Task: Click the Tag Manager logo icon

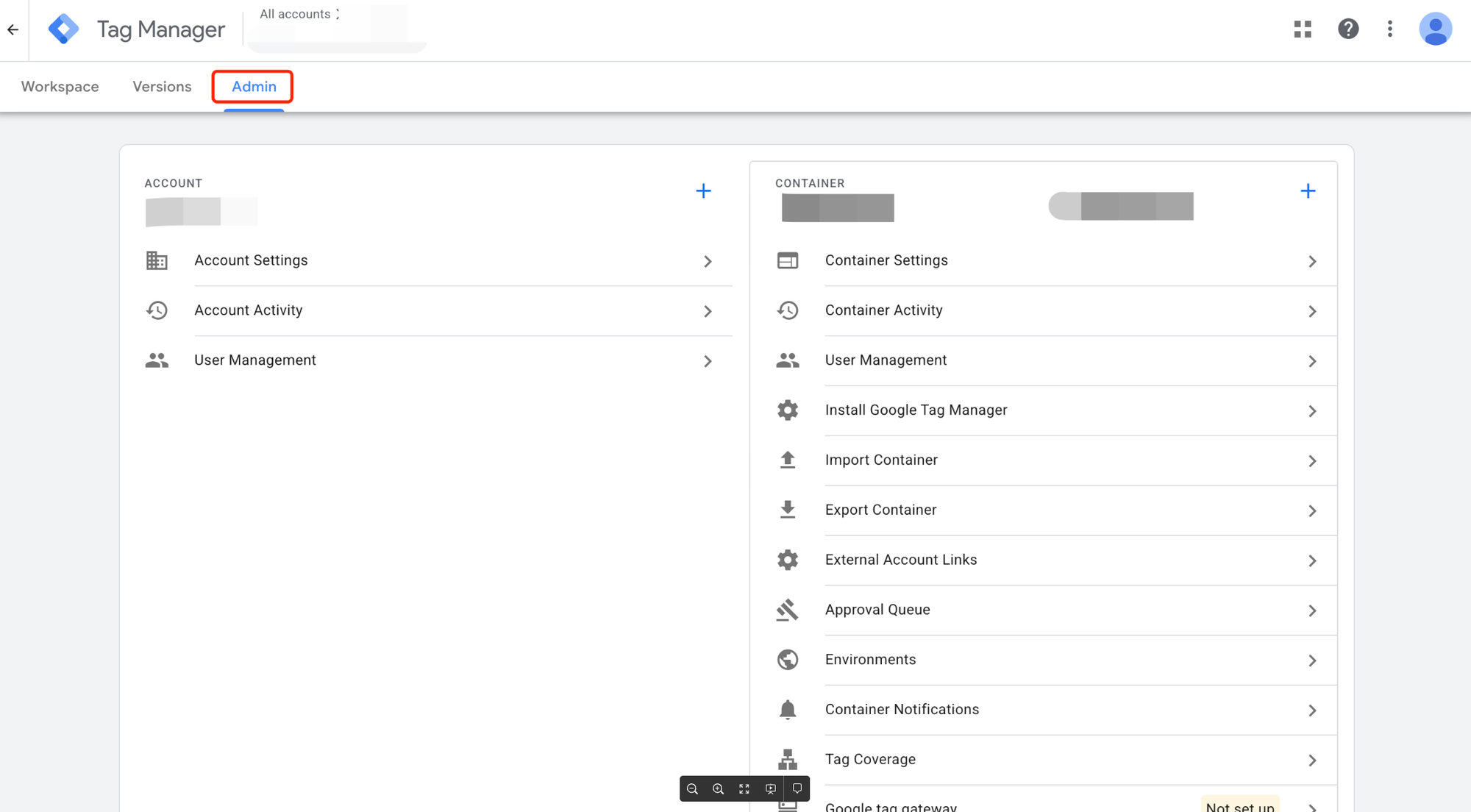Action: (x=63, y=29)
